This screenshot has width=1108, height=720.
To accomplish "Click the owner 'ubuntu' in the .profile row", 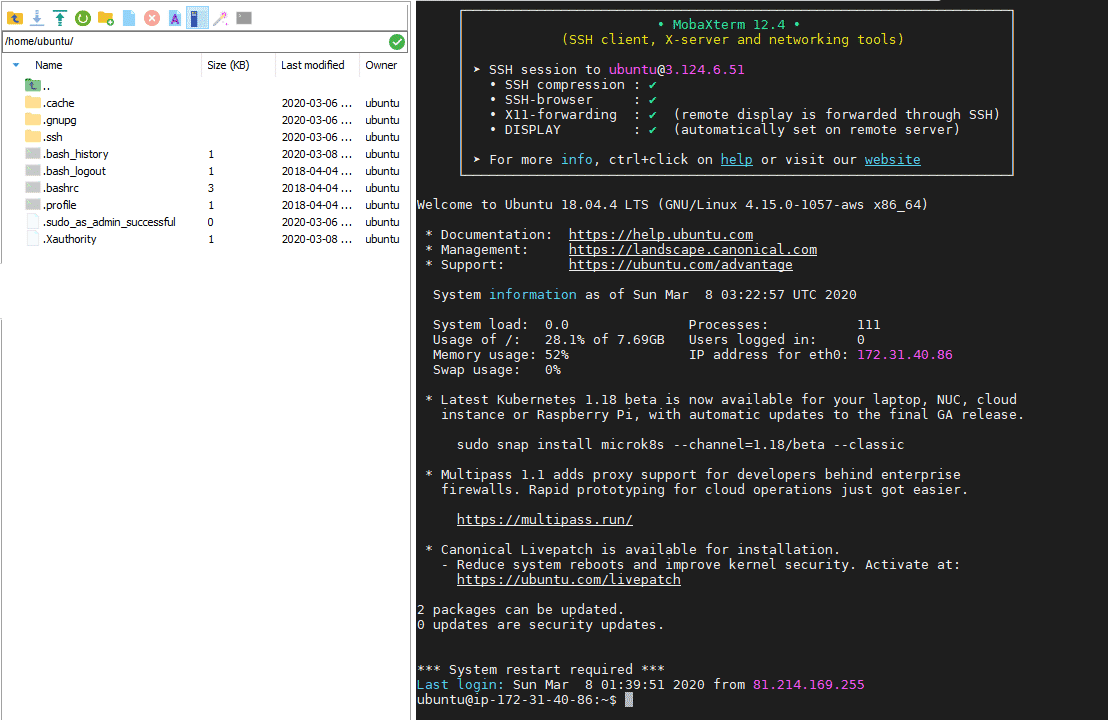I will pos(382,205).
